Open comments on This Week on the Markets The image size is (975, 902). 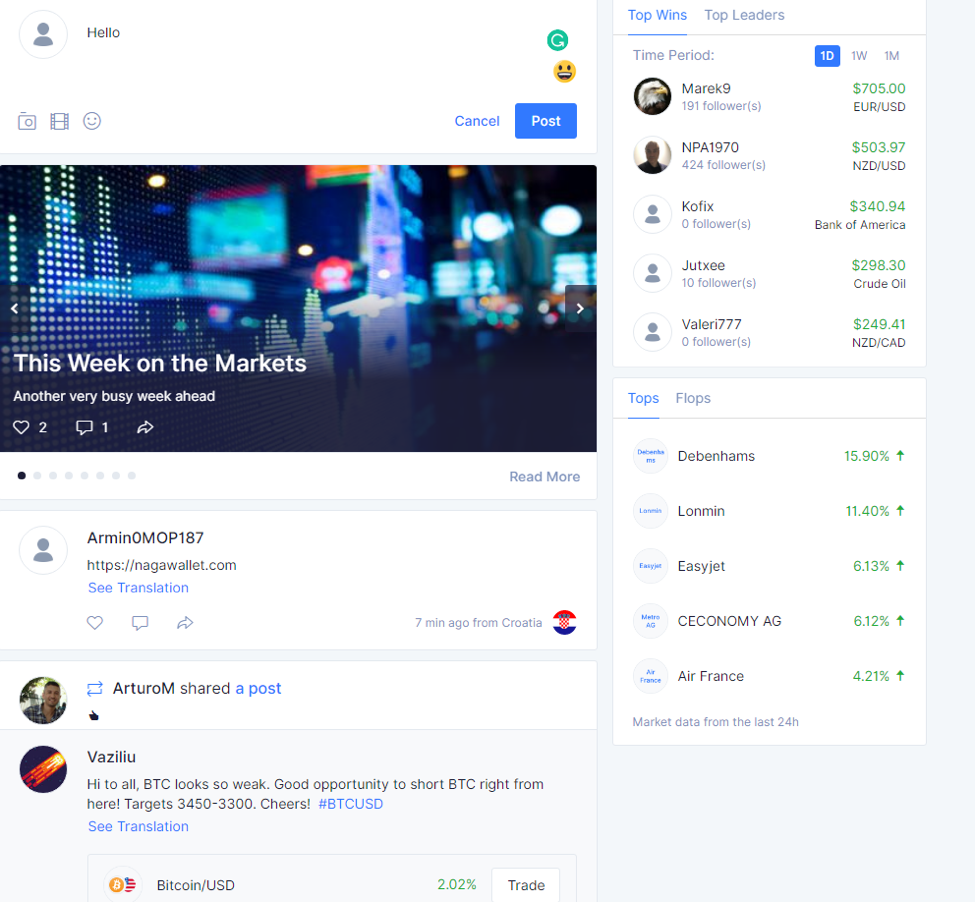[84, 428]
